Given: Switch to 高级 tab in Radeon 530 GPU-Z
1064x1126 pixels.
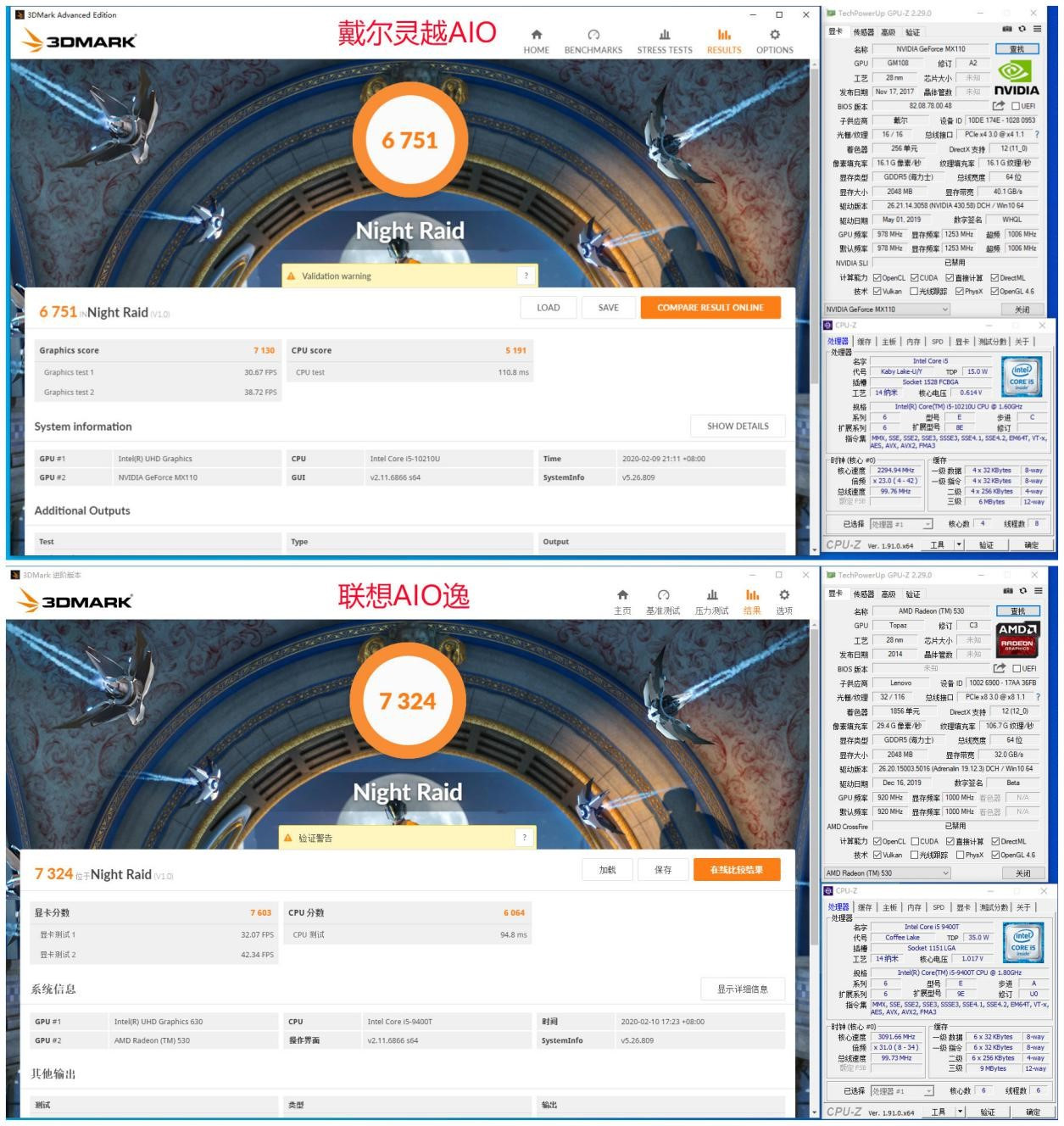Looking at the screenshot, I should tap(889, 594).
